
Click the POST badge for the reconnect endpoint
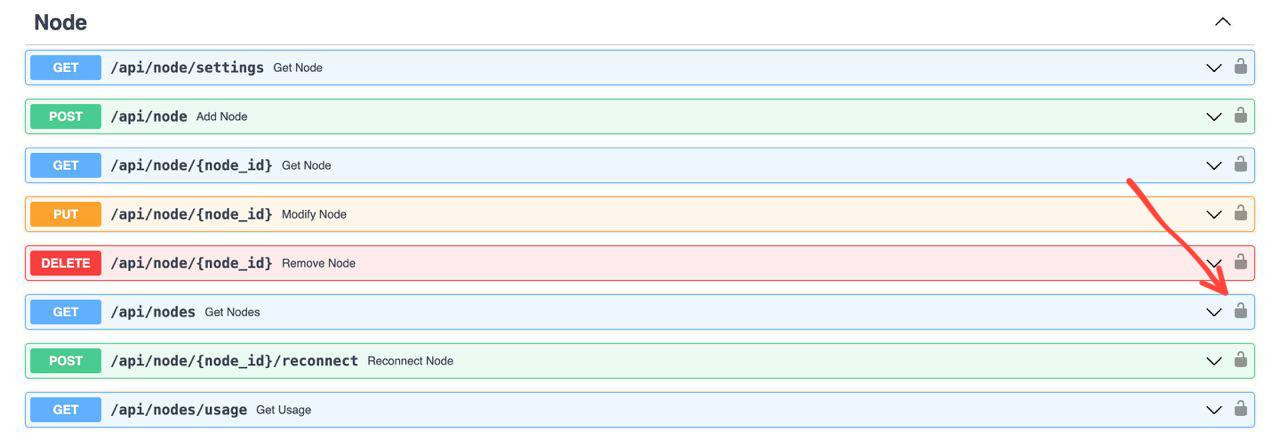pos(66,361)
